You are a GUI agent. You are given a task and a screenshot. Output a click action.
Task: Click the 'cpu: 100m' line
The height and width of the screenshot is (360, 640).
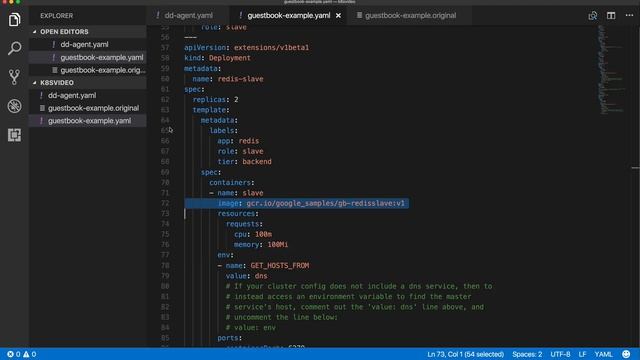click(253, 234)
